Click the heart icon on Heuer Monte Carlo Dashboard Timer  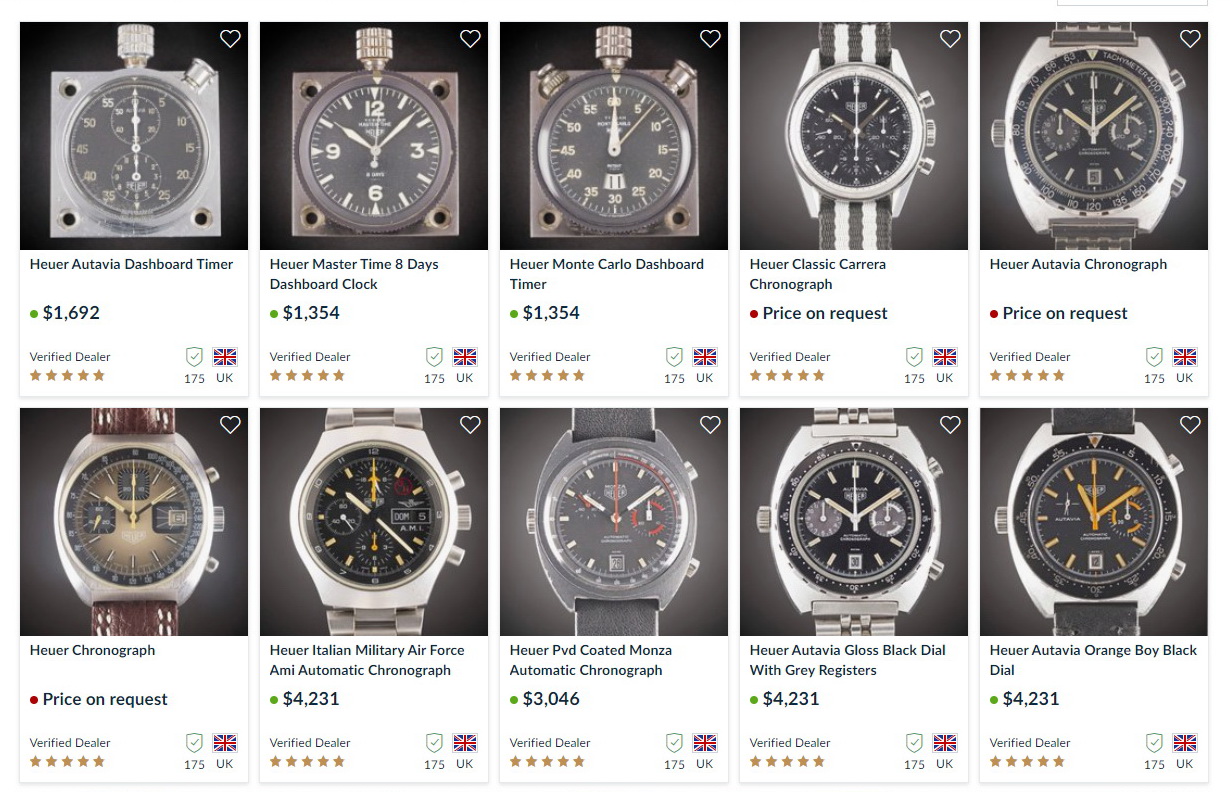pos(710,39)
